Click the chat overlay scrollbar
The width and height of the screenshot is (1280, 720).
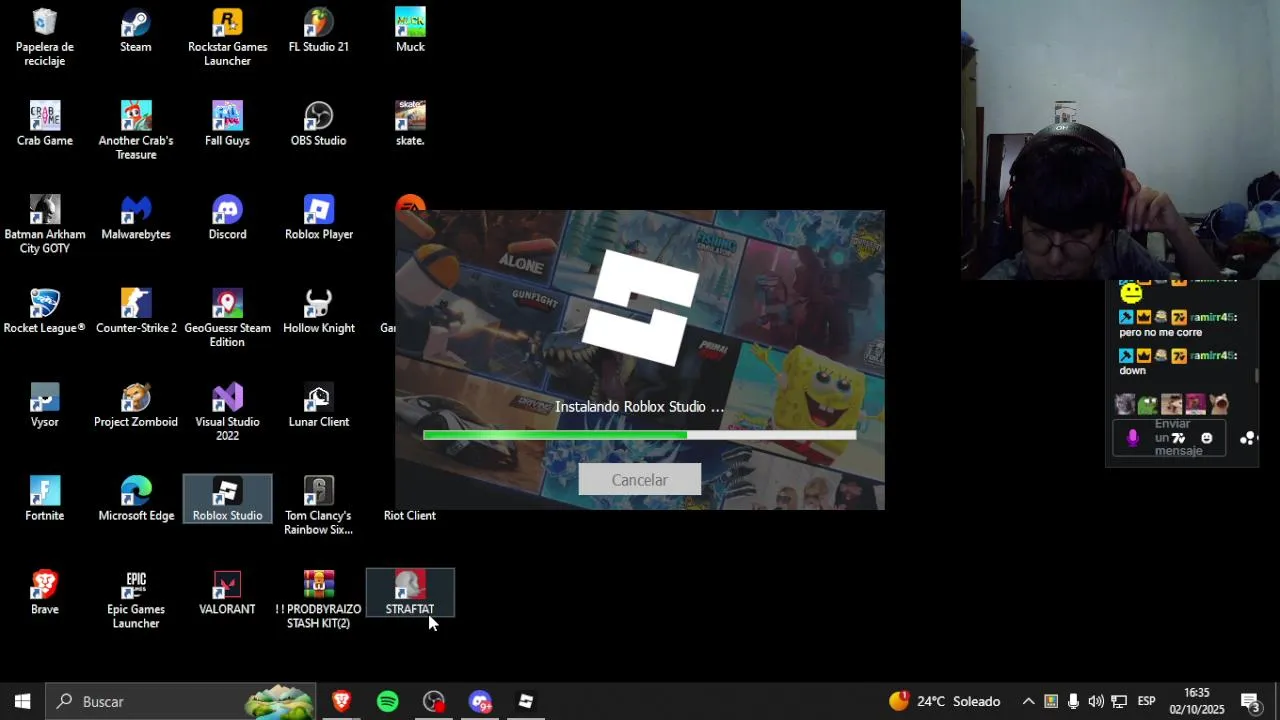1257,375
